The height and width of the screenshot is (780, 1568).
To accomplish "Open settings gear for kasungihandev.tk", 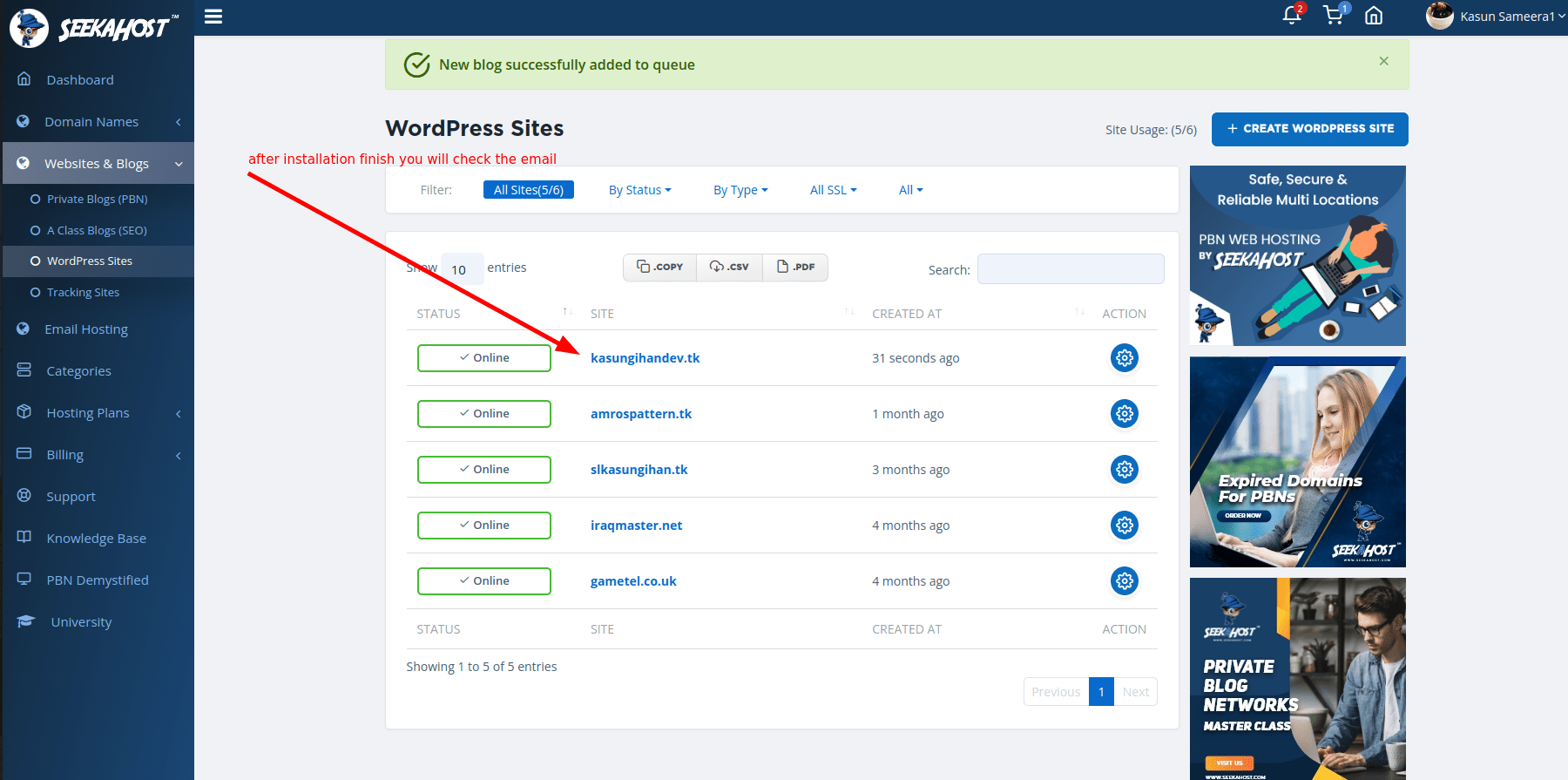I will [1125, 358].
